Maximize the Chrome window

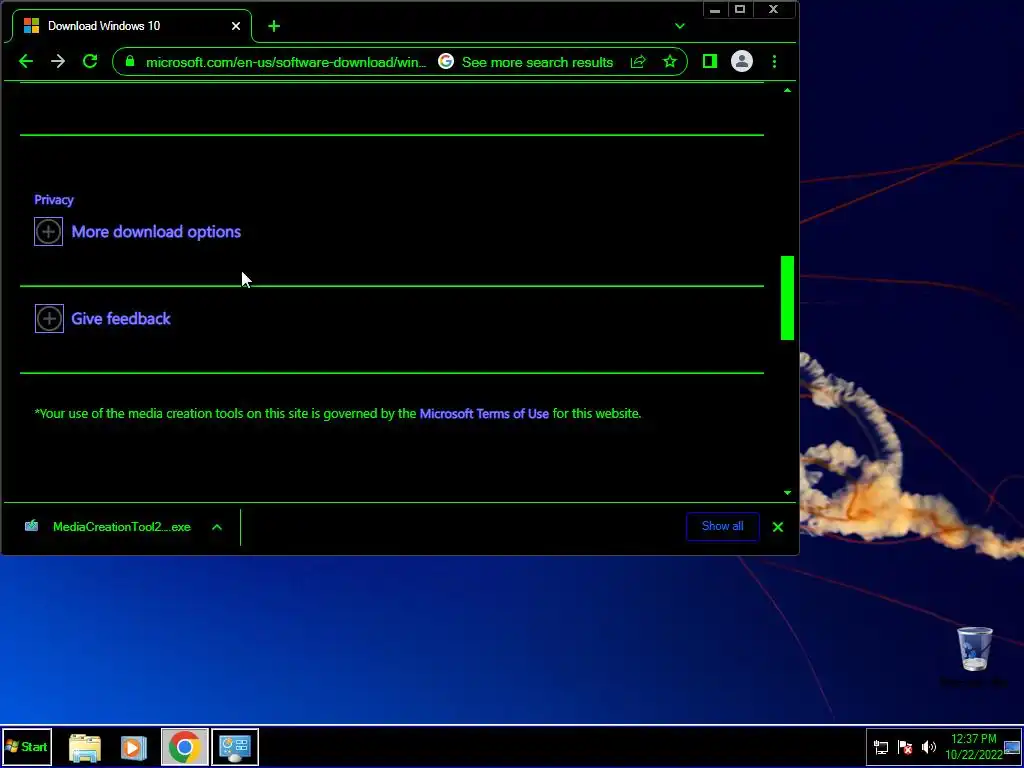pos(740,10)
